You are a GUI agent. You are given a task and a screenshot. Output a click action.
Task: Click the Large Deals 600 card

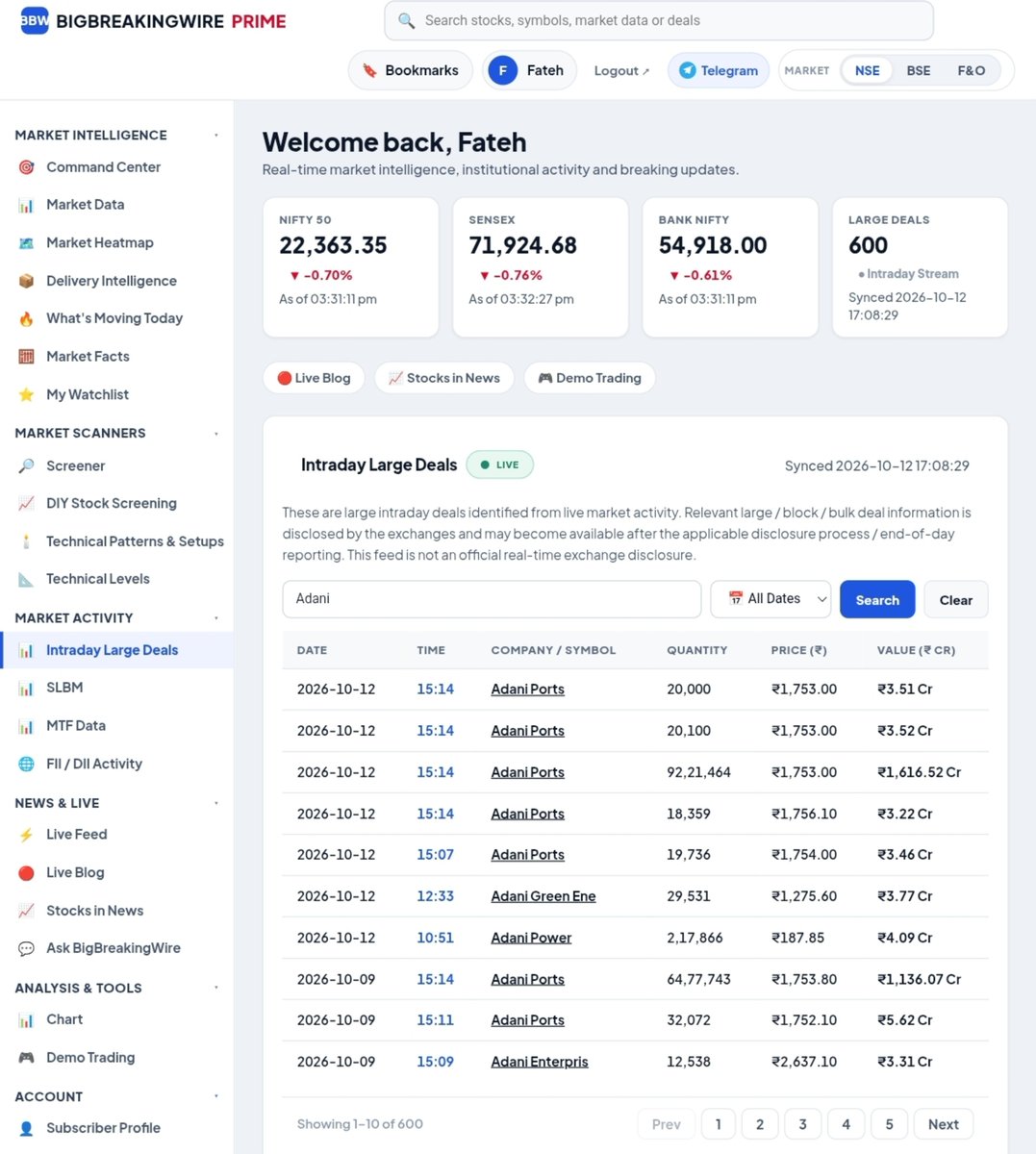tap(920, 267)
